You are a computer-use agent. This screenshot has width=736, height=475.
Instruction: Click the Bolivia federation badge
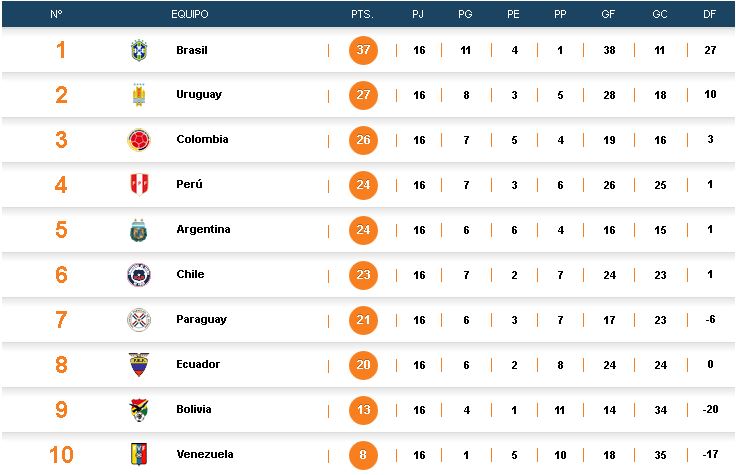138,410
